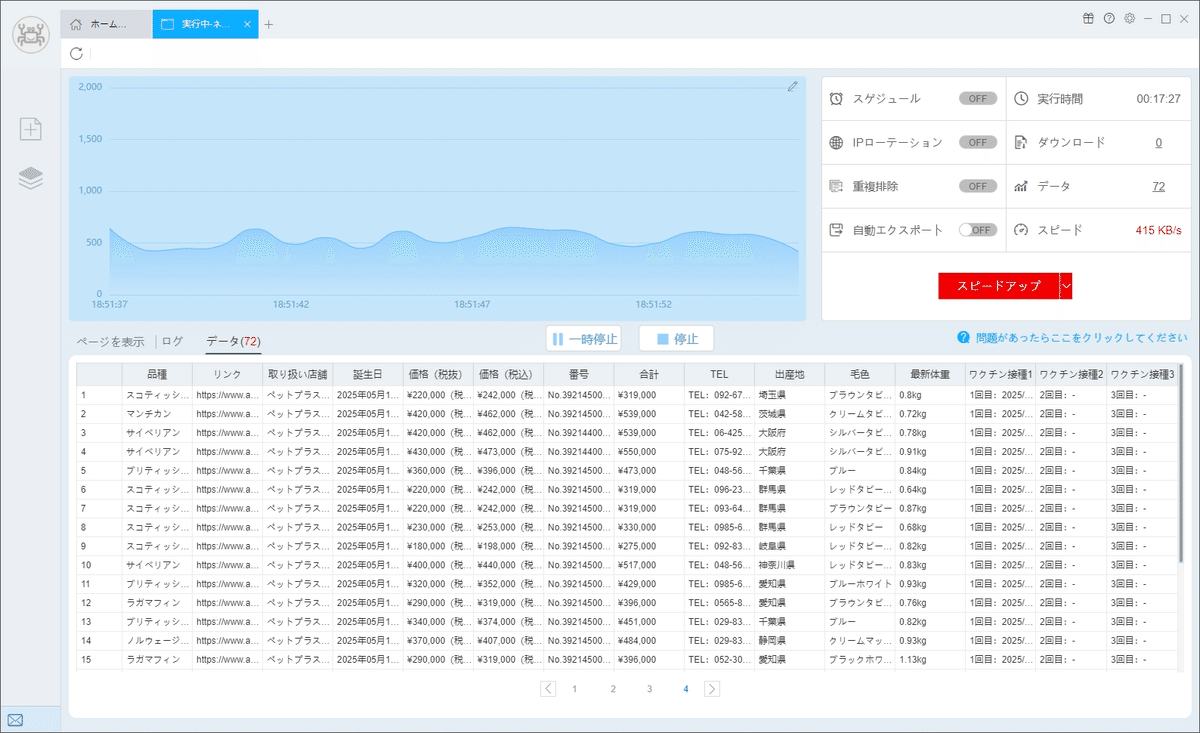
Task: Select the データ(72) tab
Action: [x=233, y=341]
